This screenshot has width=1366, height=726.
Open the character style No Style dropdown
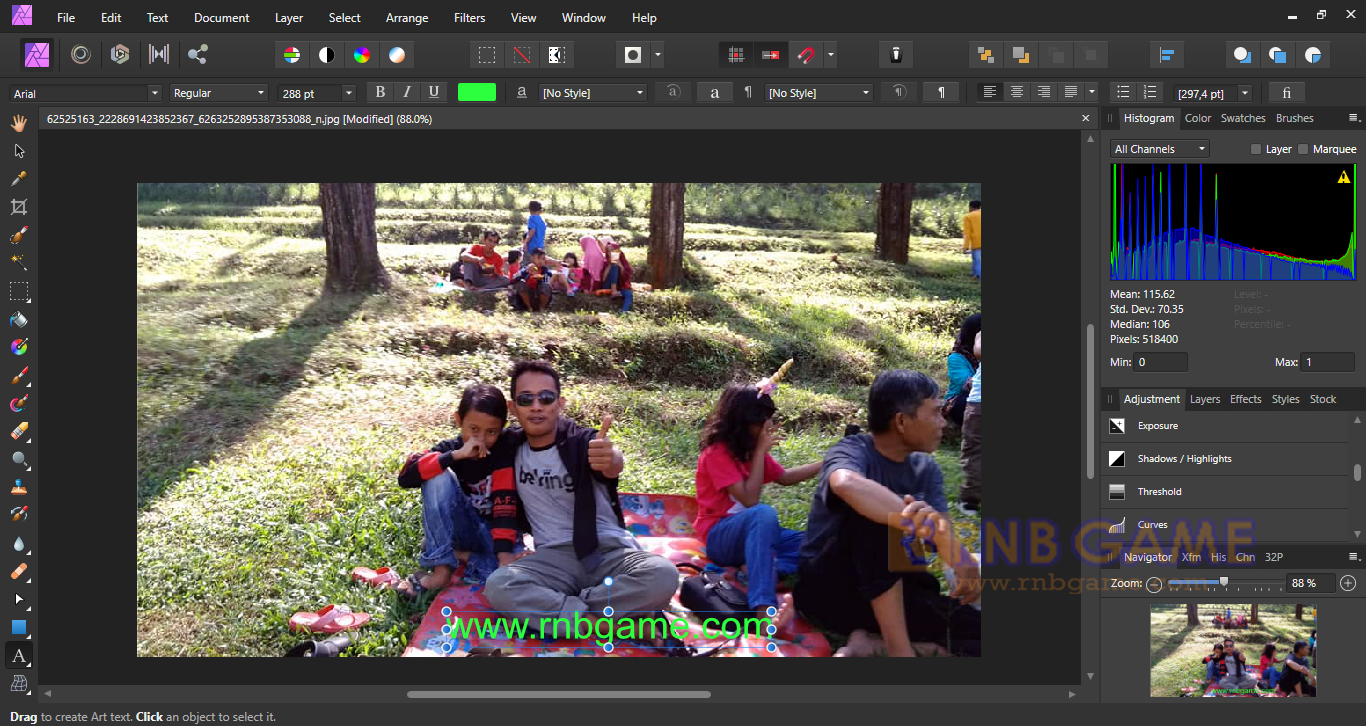594,93
